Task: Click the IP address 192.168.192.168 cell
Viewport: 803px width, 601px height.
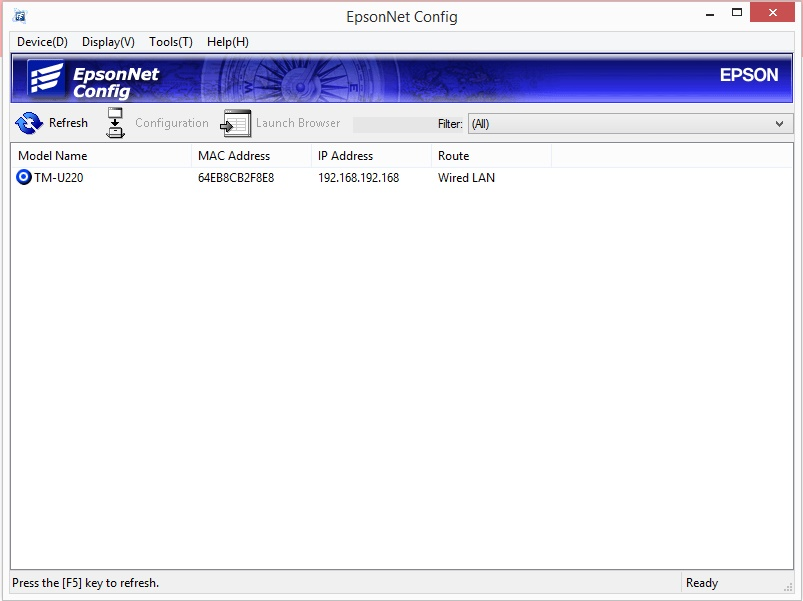Action: (x=358, y=178)
